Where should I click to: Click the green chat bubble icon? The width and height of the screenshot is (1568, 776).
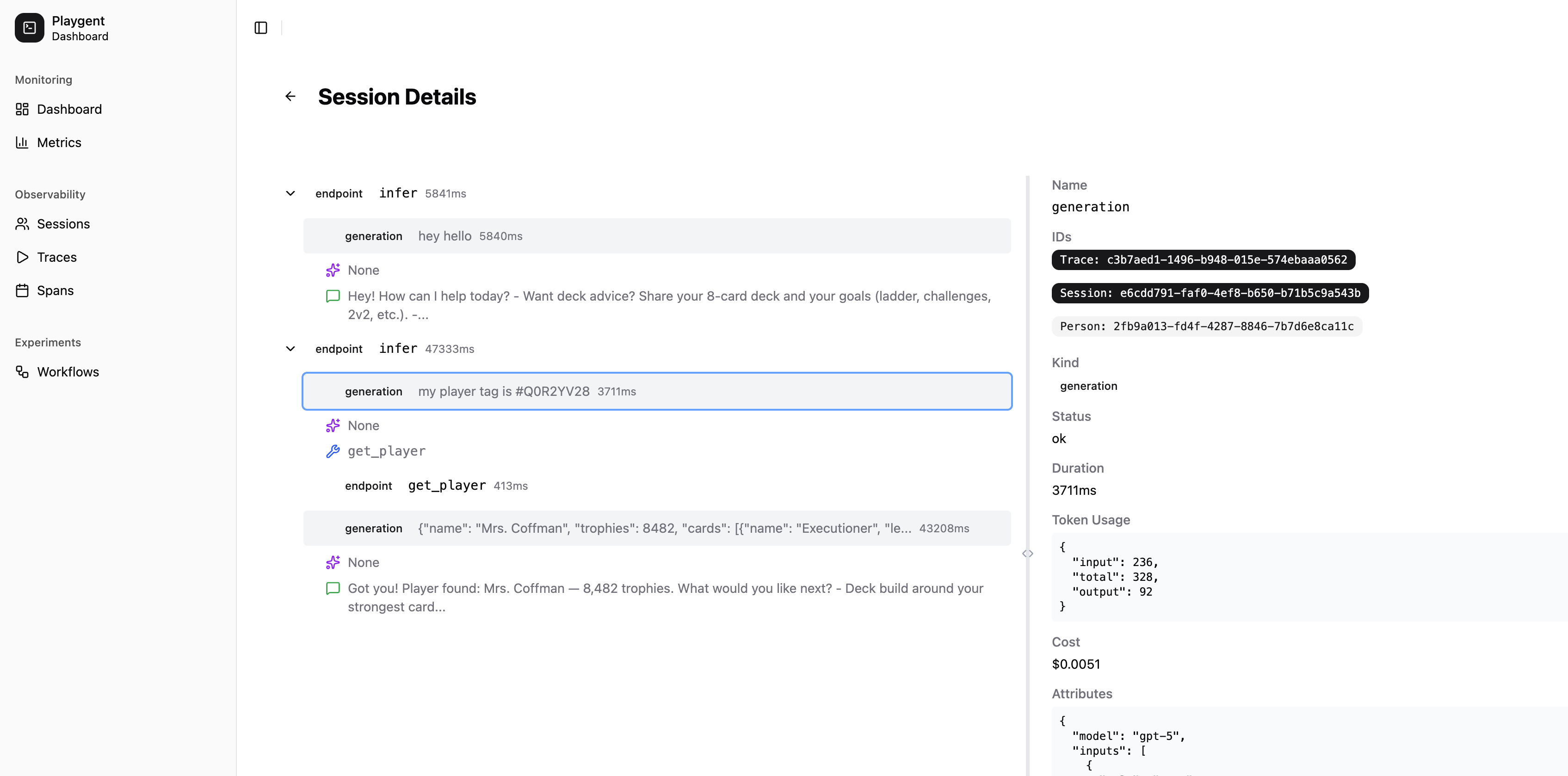click(333, 296)
